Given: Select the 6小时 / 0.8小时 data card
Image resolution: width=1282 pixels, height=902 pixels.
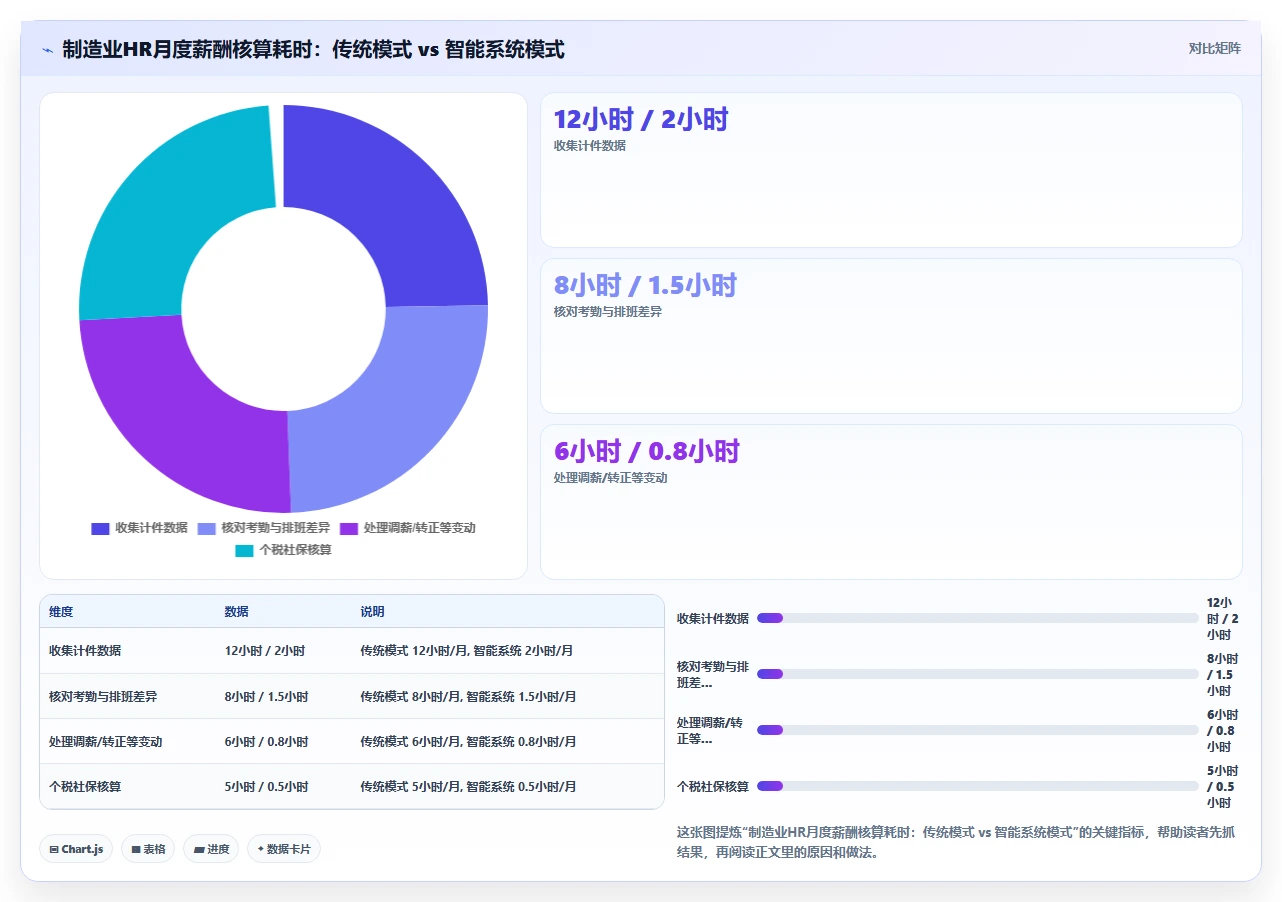Looking at the screenshot, I should click(x=891, y=502).
